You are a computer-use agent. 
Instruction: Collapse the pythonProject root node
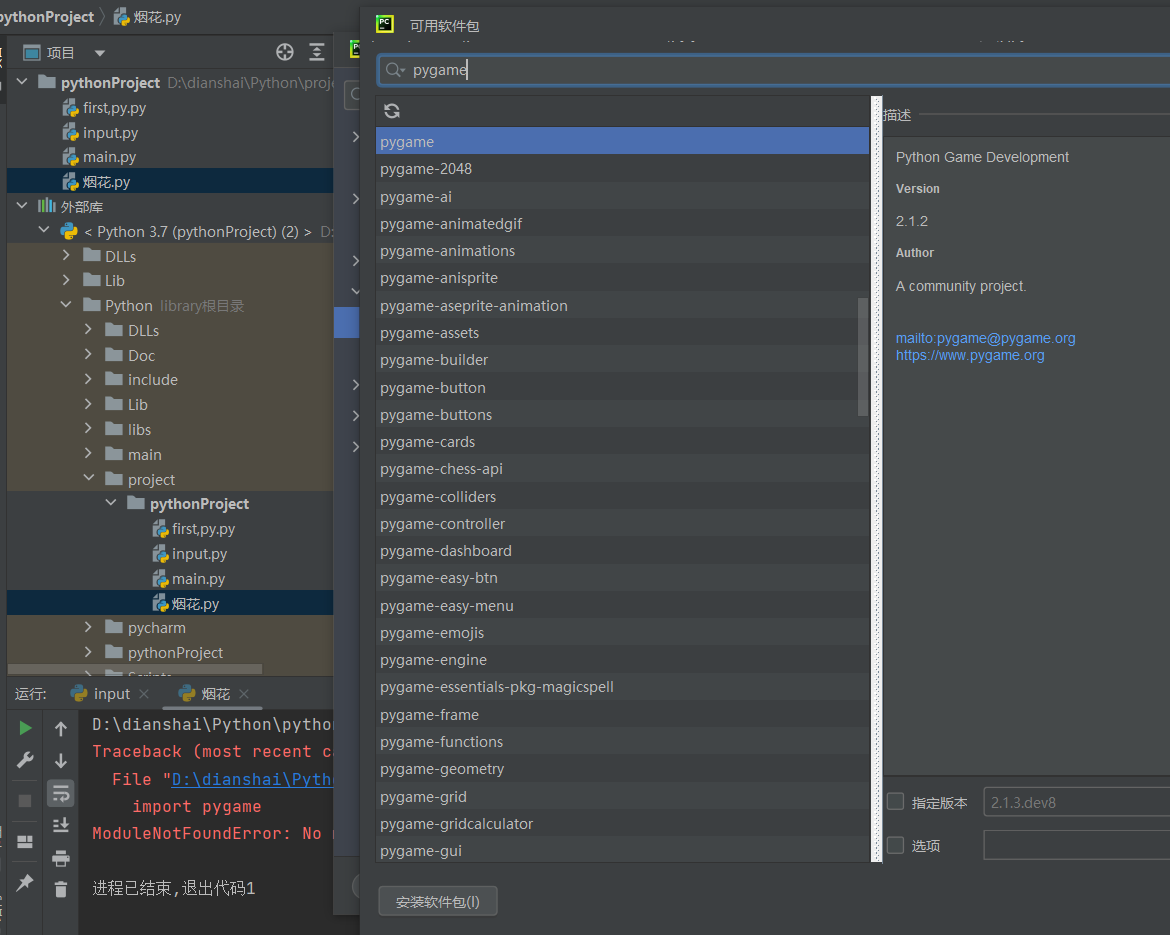[22, 81]
